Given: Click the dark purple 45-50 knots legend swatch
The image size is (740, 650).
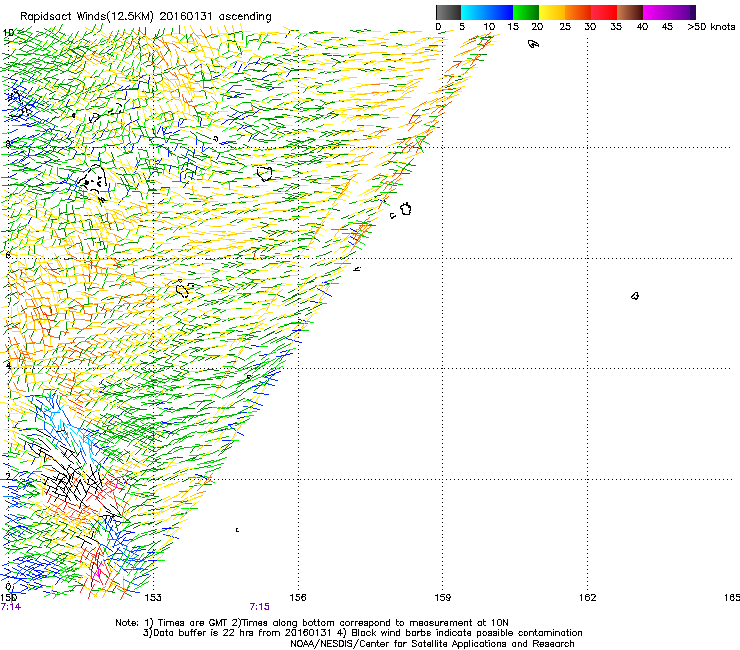Looking at the screenshot, I should click(x=682, y=12).
